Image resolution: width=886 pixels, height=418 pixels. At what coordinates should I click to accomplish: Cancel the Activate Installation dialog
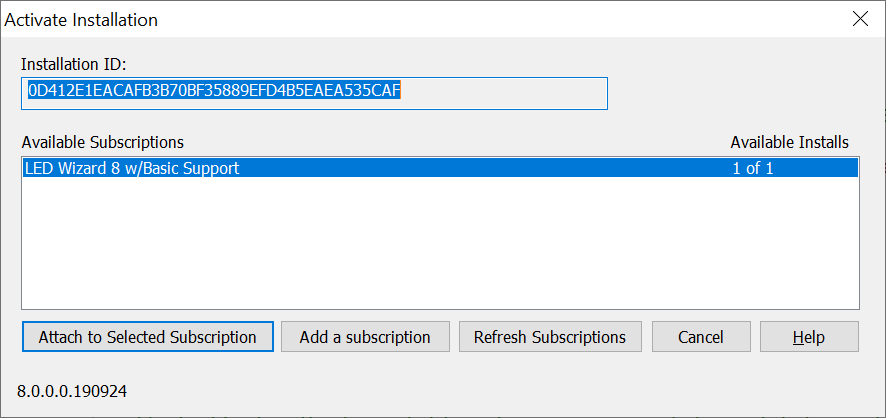click(700, 337)
